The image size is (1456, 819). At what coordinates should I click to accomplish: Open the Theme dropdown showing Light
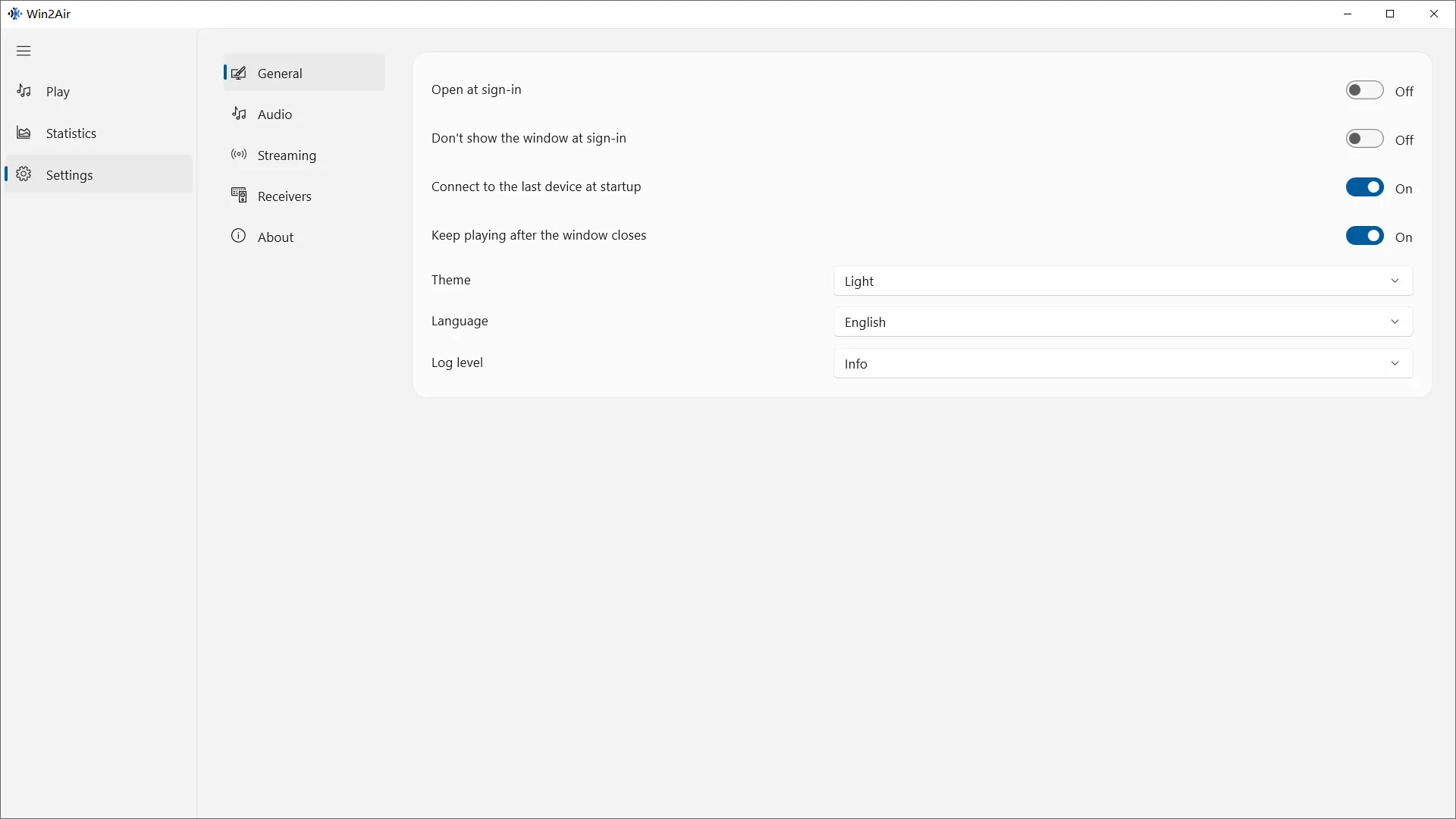point(1123,281)
